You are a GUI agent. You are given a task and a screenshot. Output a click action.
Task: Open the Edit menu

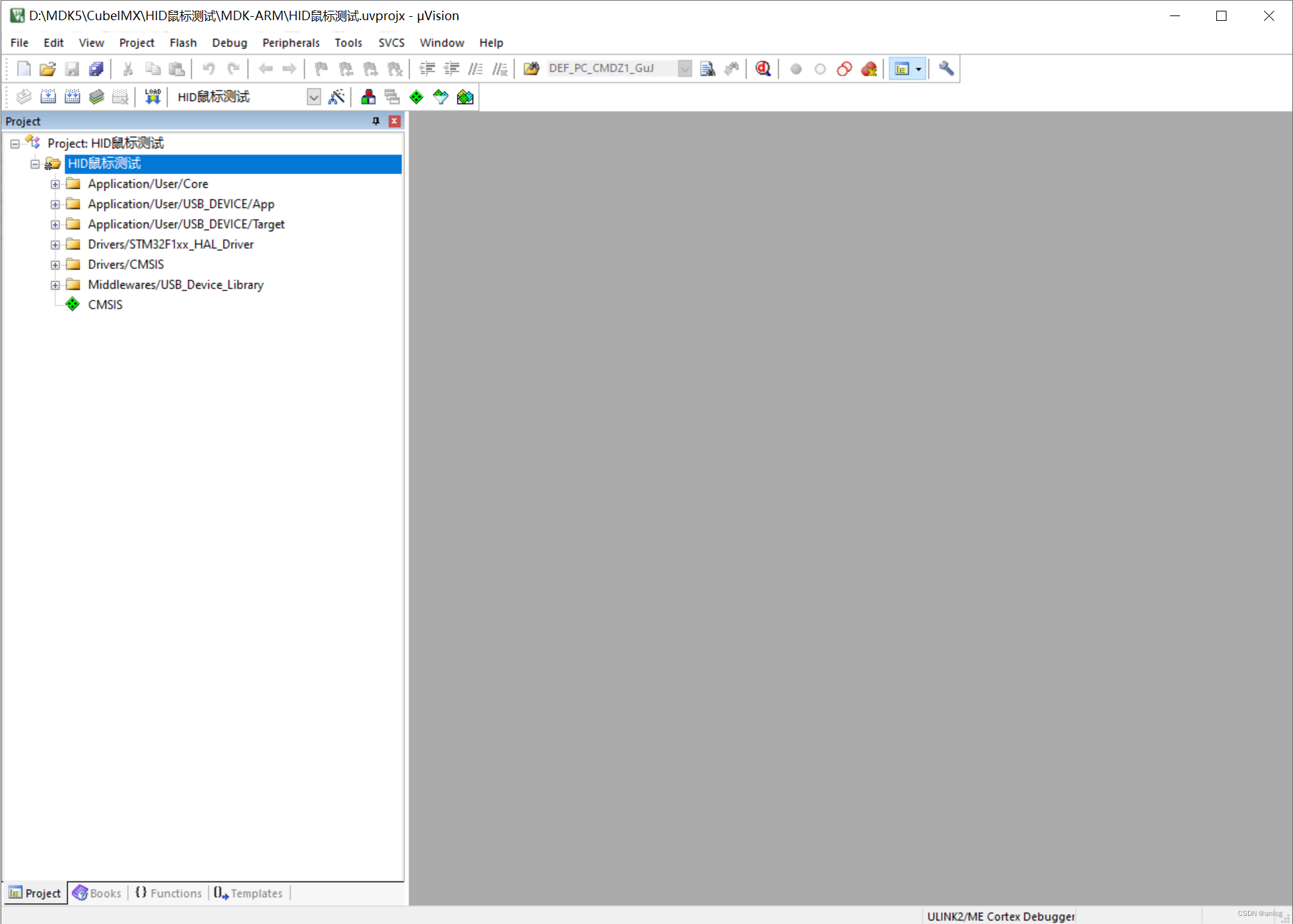(x=53, y=42)
